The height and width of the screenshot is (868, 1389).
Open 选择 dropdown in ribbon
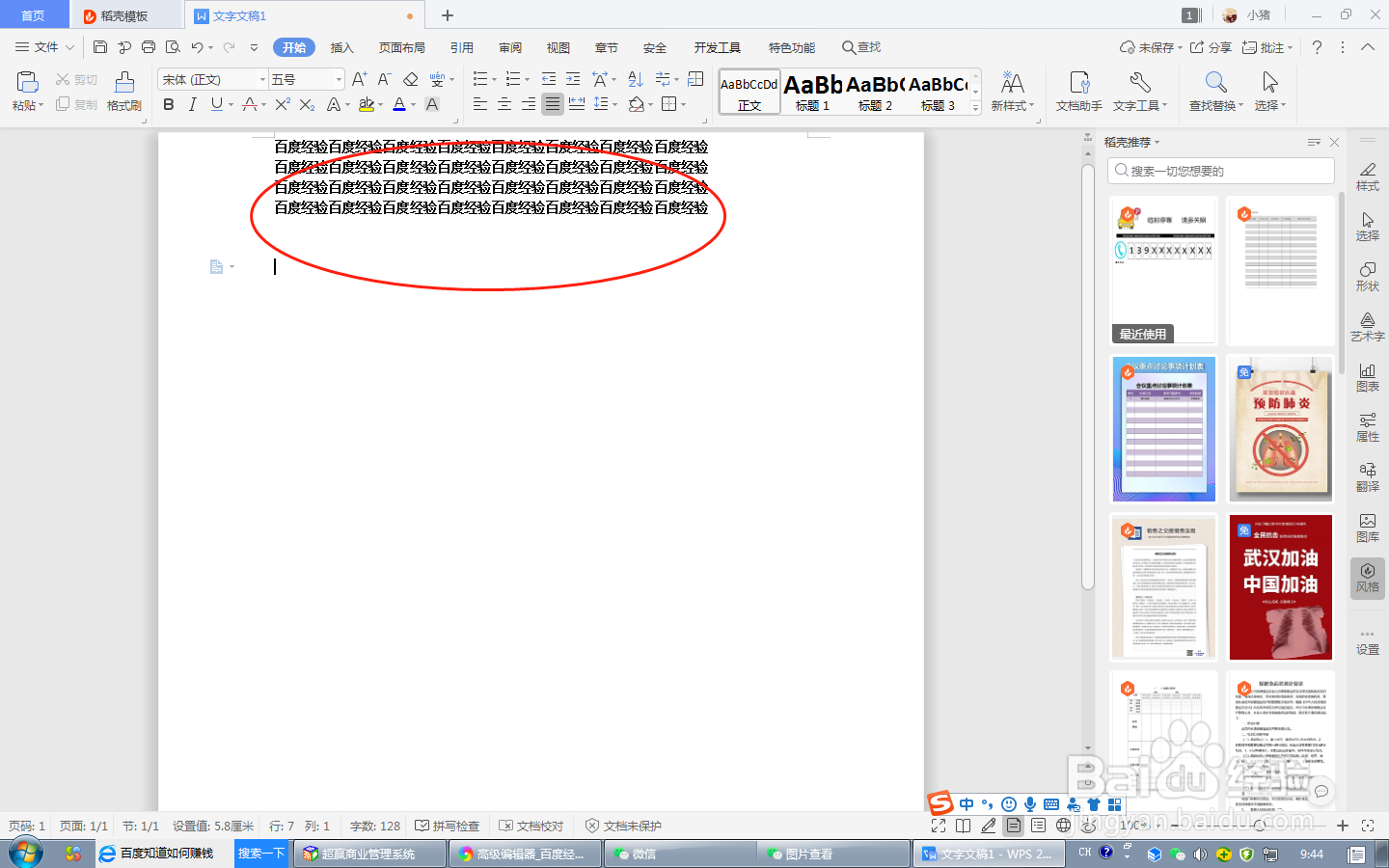(x=1270, y=92)
